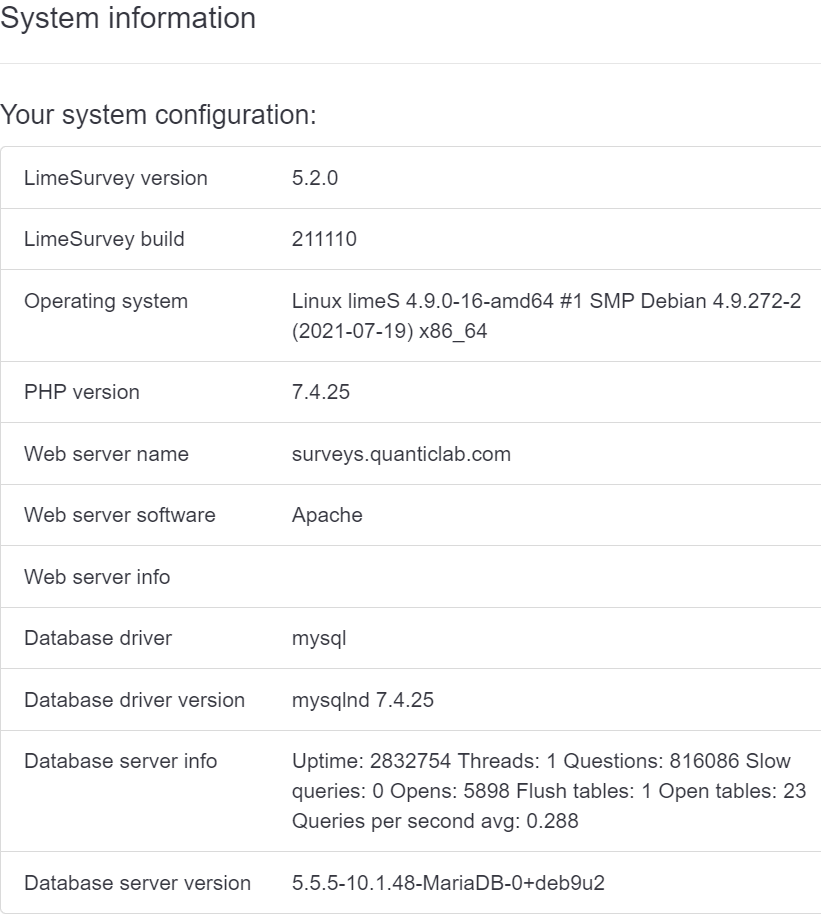Click the LimeSurvey version label

pyautogui.click(x=116, y=178)
